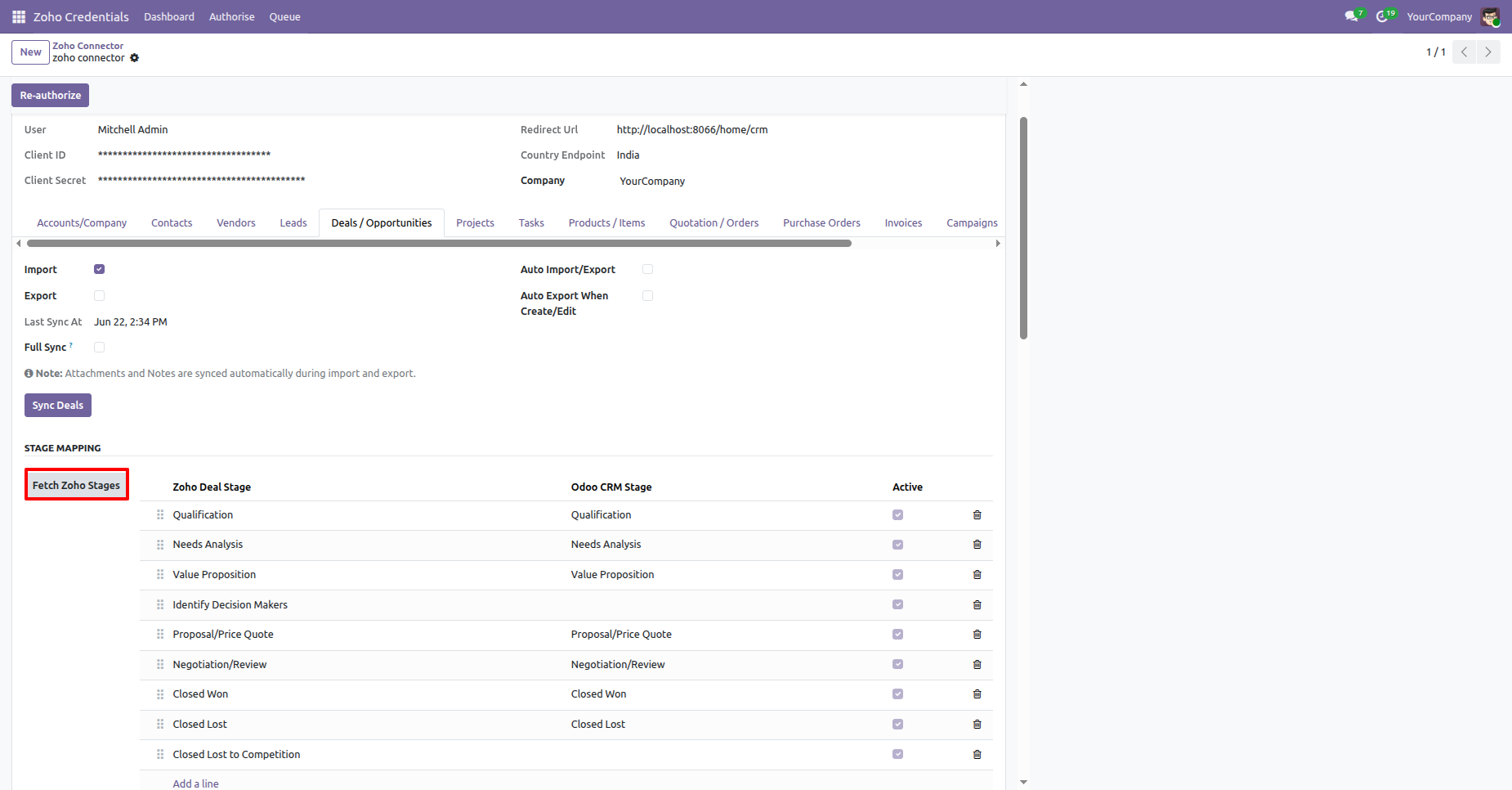Click the Full Sync help question mark
Screen dimensions: 1512x790
[x=71, y=345]
